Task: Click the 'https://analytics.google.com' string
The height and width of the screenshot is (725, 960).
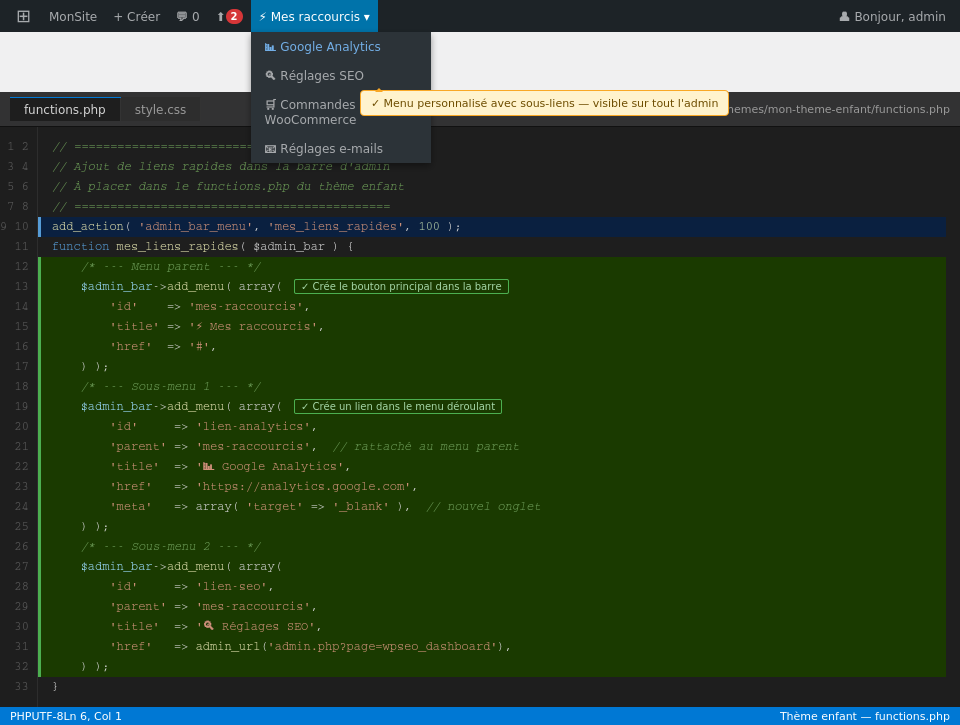Action: pos(303,486)
